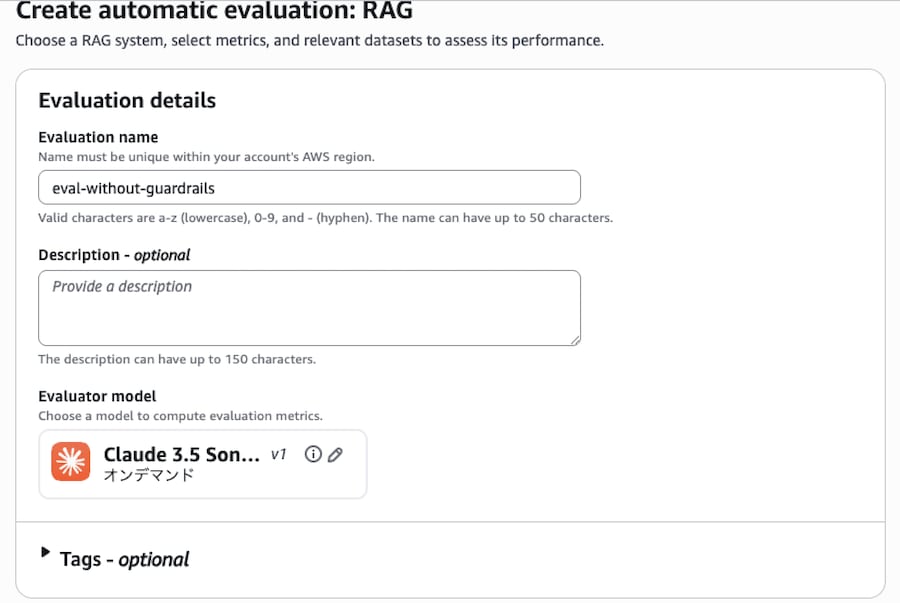
Task: Click the info icon beside Claude 3.5 Sonnet
Action: click(313, 455)
